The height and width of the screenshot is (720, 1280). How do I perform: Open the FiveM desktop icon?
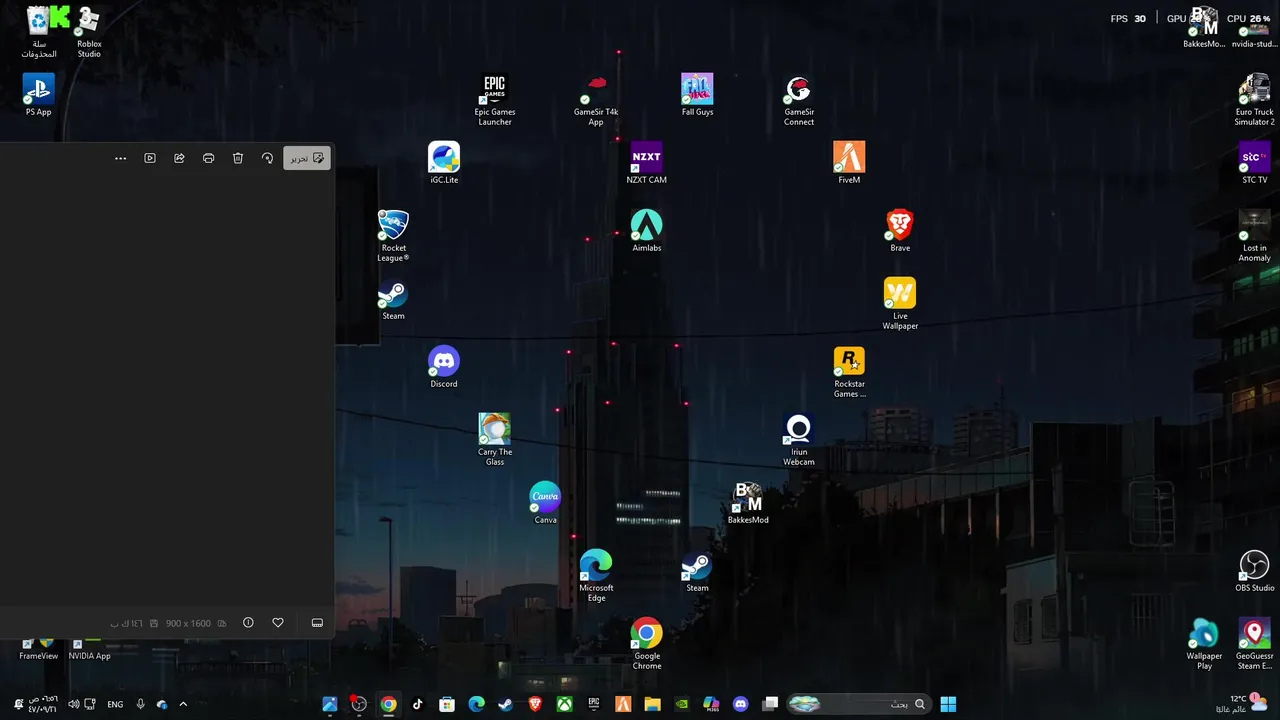click(849, 163)
